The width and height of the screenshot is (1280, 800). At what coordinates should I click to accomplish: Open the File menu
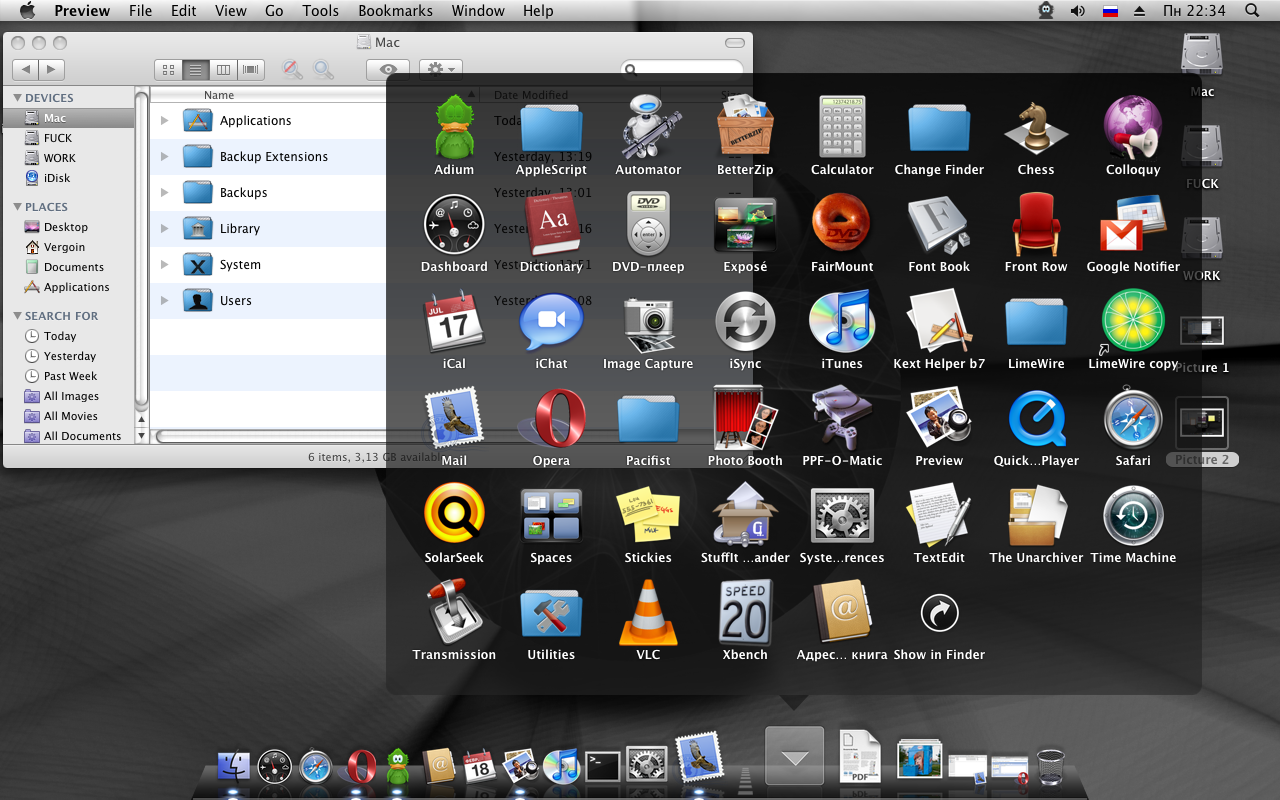141,11
